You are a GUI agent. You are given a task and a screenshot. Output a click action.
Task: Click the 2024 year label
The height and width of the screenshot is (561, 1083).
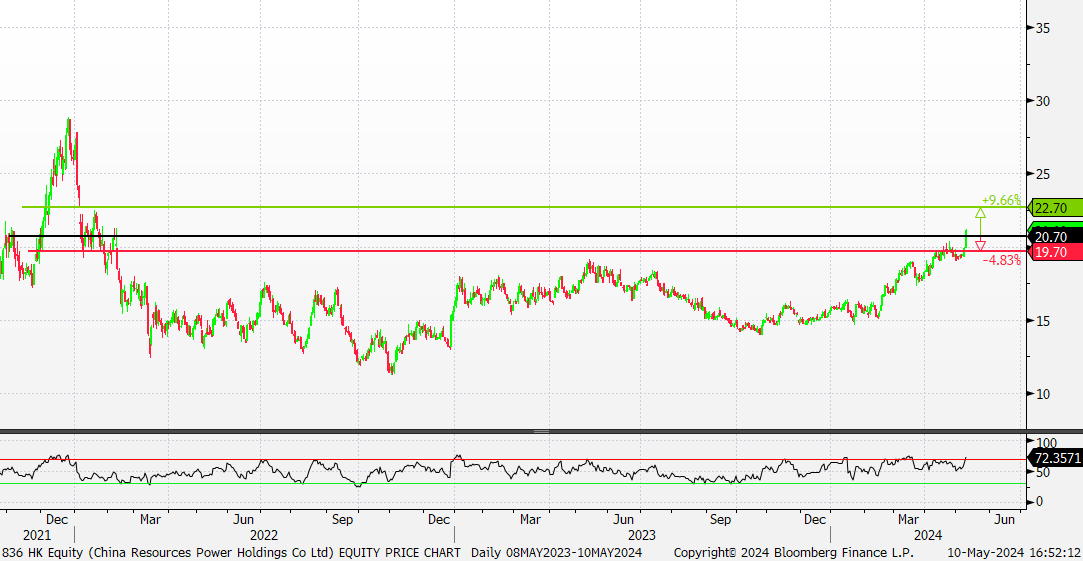pos(927,535)
